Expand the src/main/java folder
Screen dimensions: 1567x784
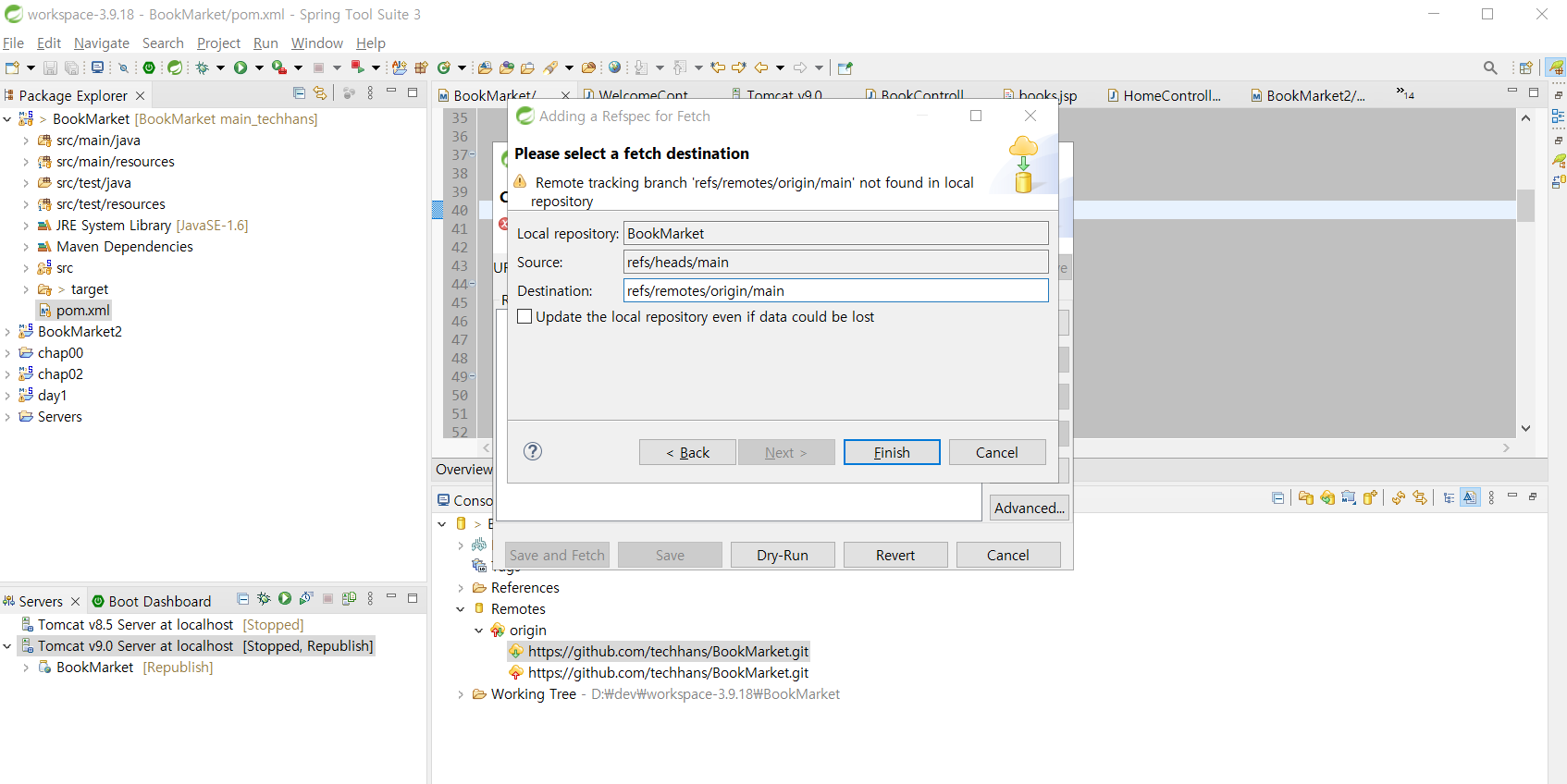[26, 141]
